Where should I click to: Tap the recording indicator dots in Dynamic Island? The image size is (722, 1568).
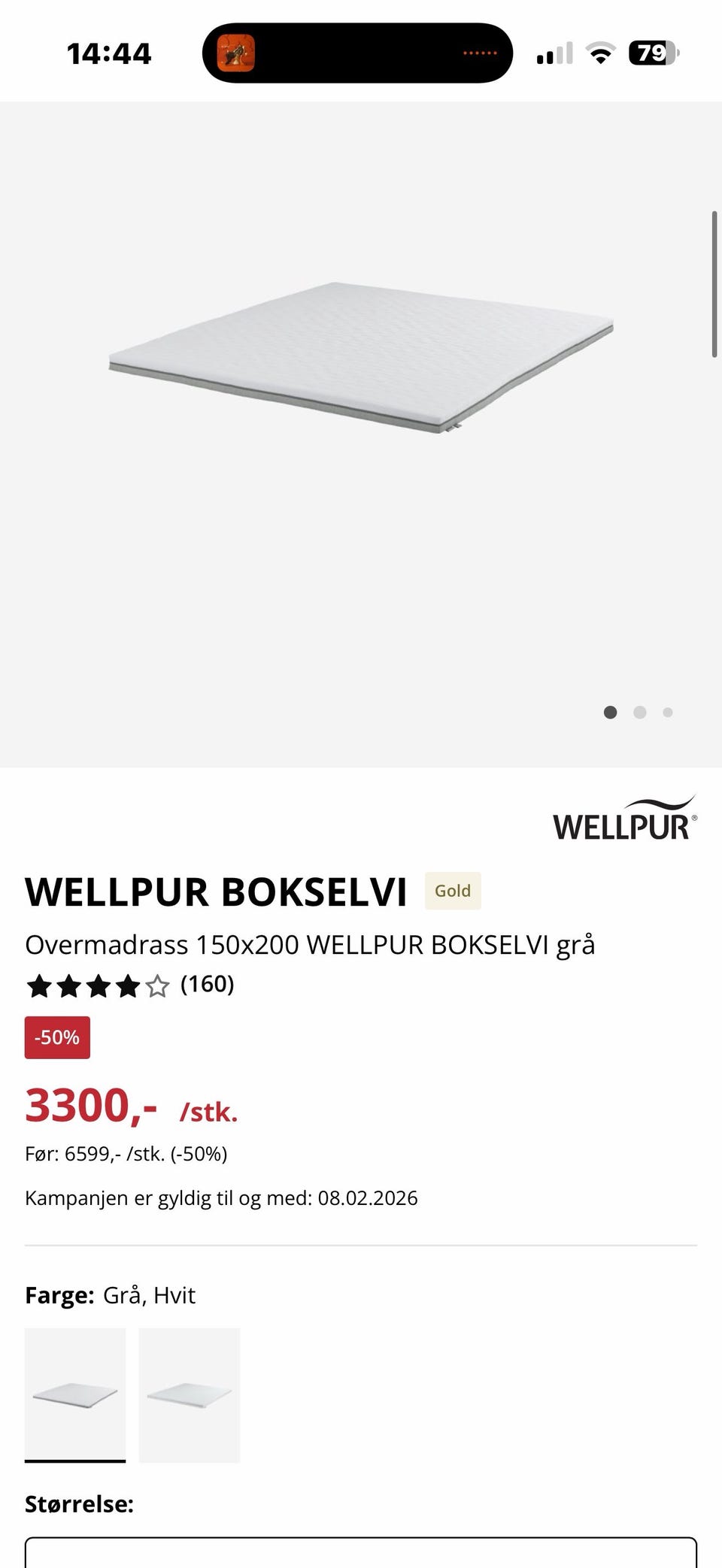[x=480, y=53]
